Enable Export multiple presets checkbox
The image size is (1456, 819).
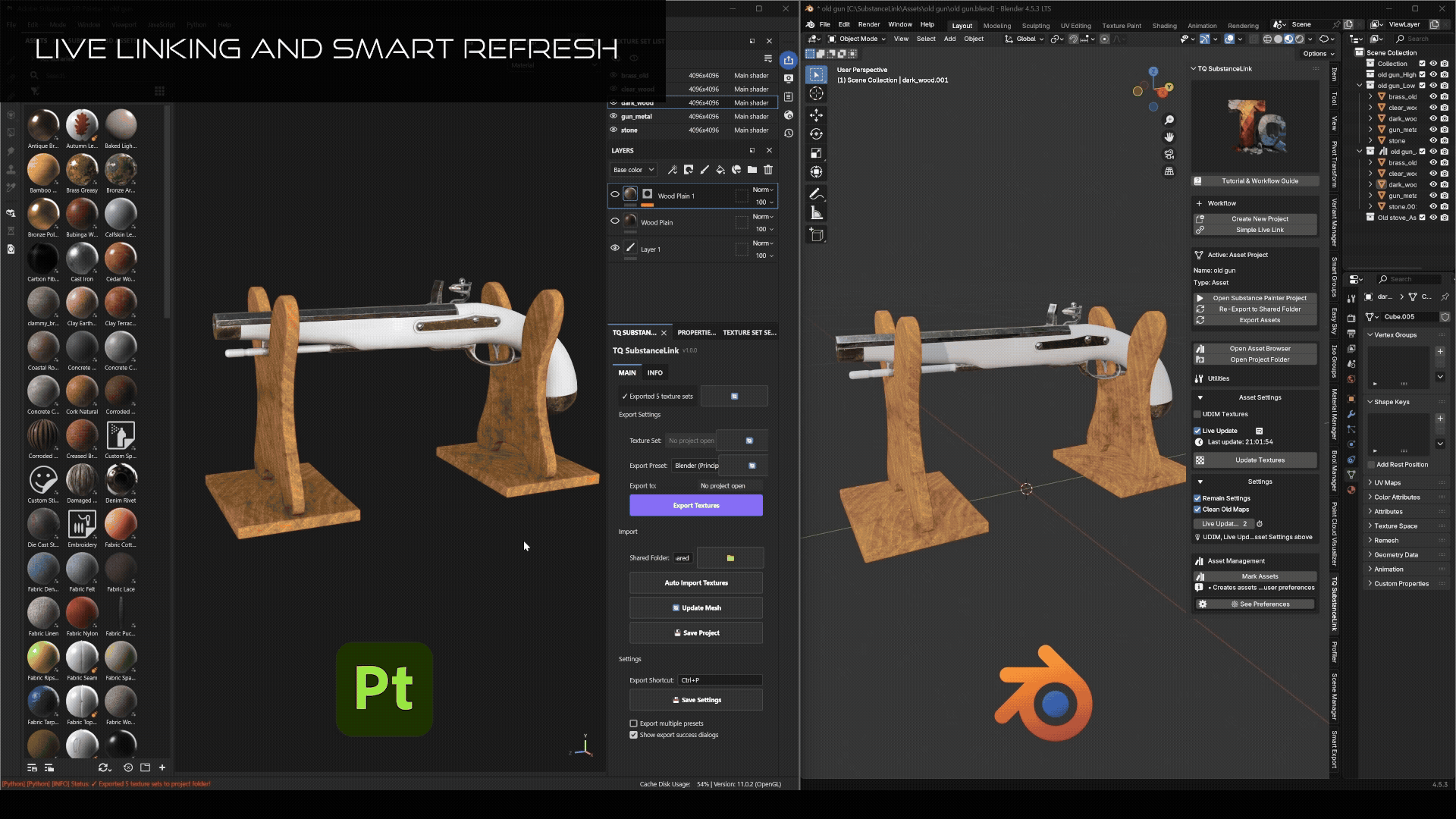point(633,723)
